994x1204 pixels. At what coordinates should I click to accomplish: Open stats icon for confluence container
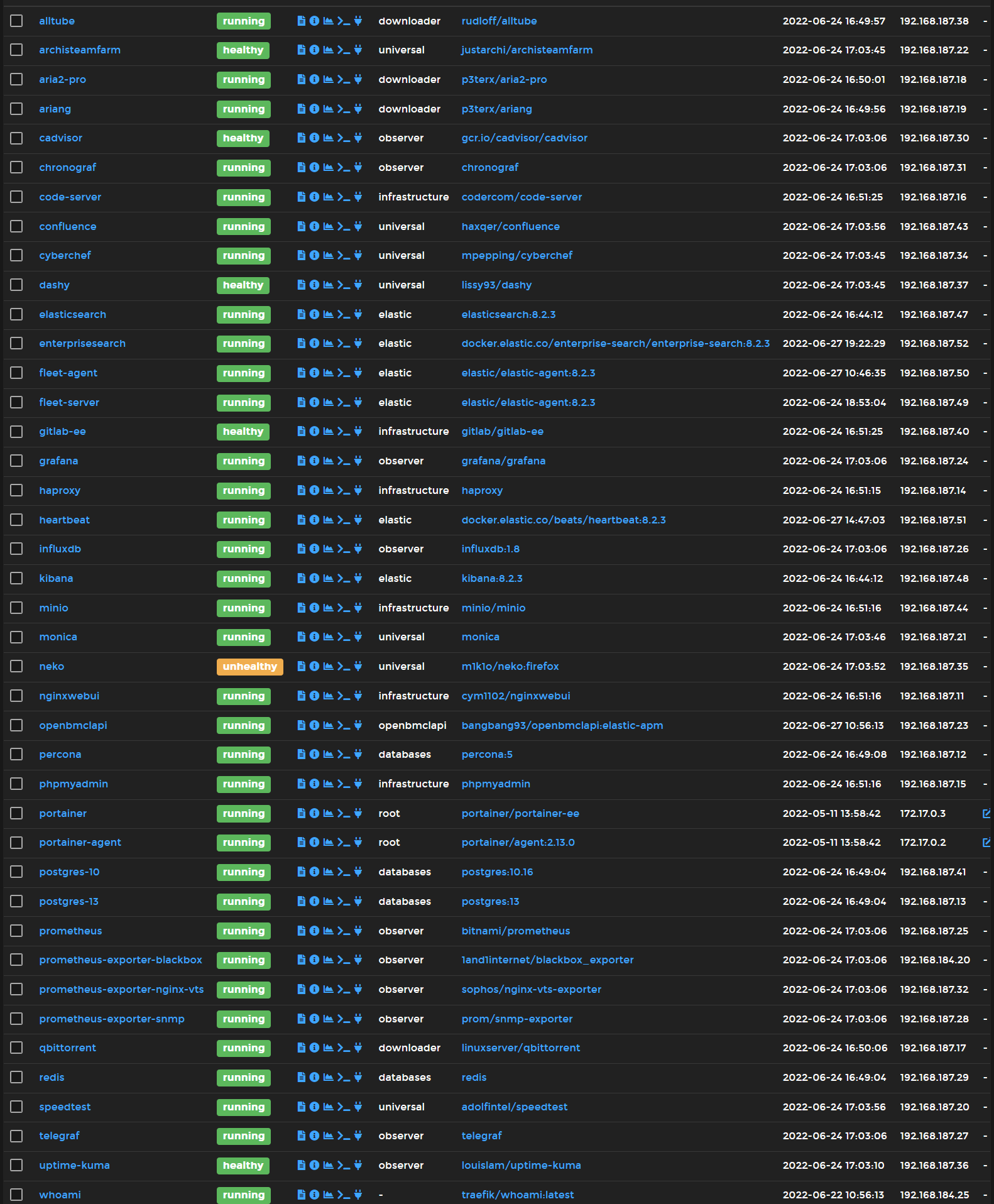pos(328,226)
